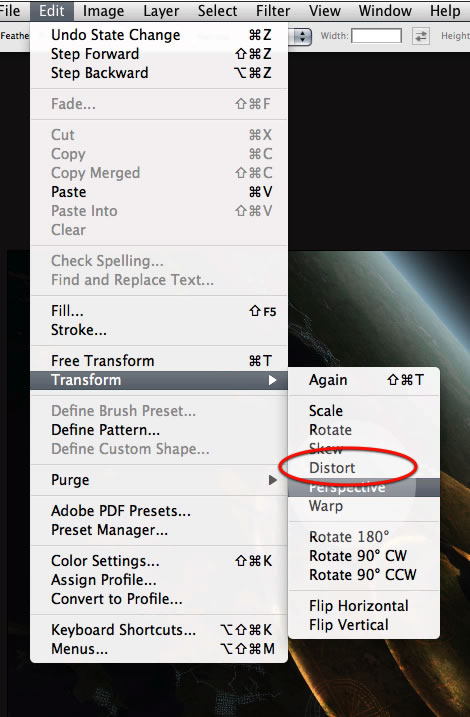
Task: Expand the Purge submenu arrow
Action: [272, 480]
